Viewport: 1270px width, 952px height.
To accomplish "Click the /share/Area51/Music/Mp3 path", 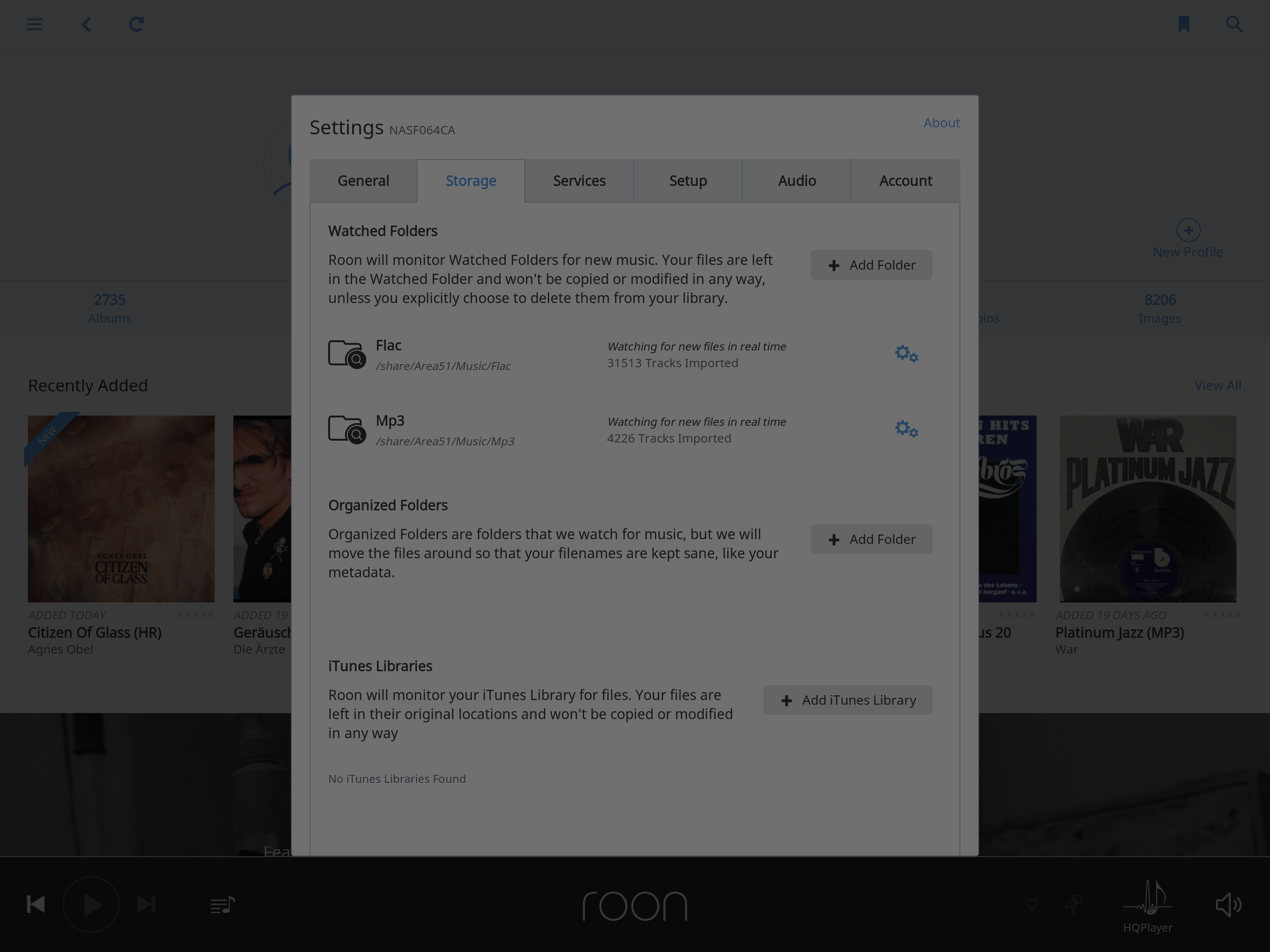I will point(445,442).
